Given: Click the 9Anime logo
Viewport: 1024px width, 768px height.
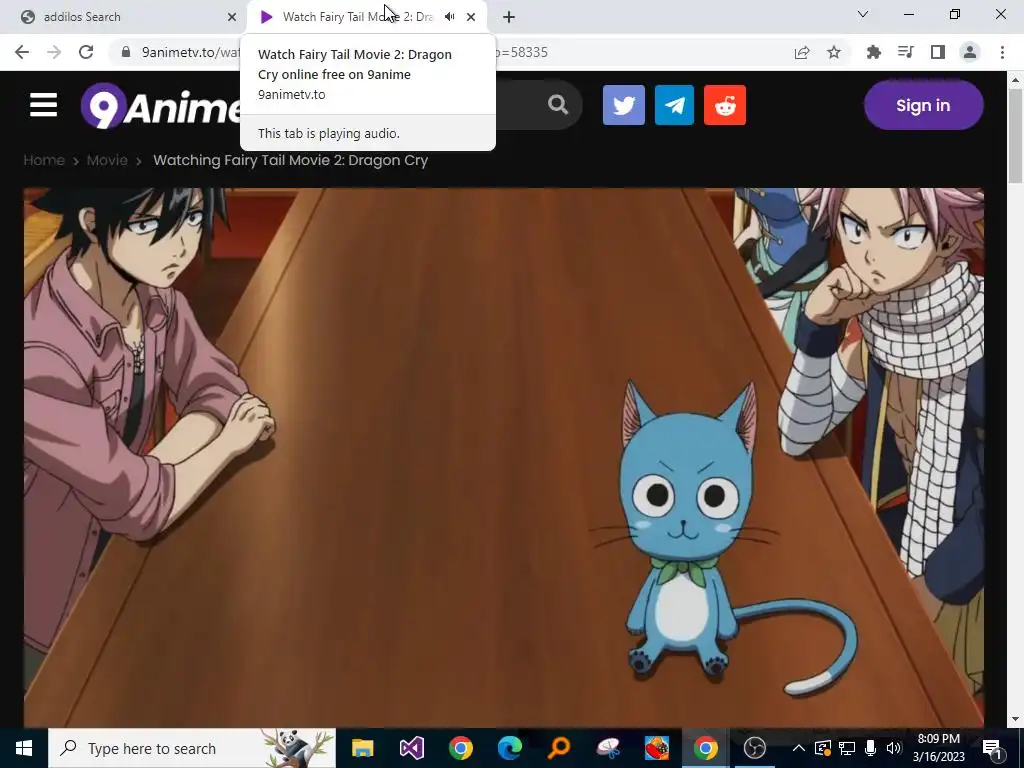Looking at the screenshot, I should tap(160, 106).
